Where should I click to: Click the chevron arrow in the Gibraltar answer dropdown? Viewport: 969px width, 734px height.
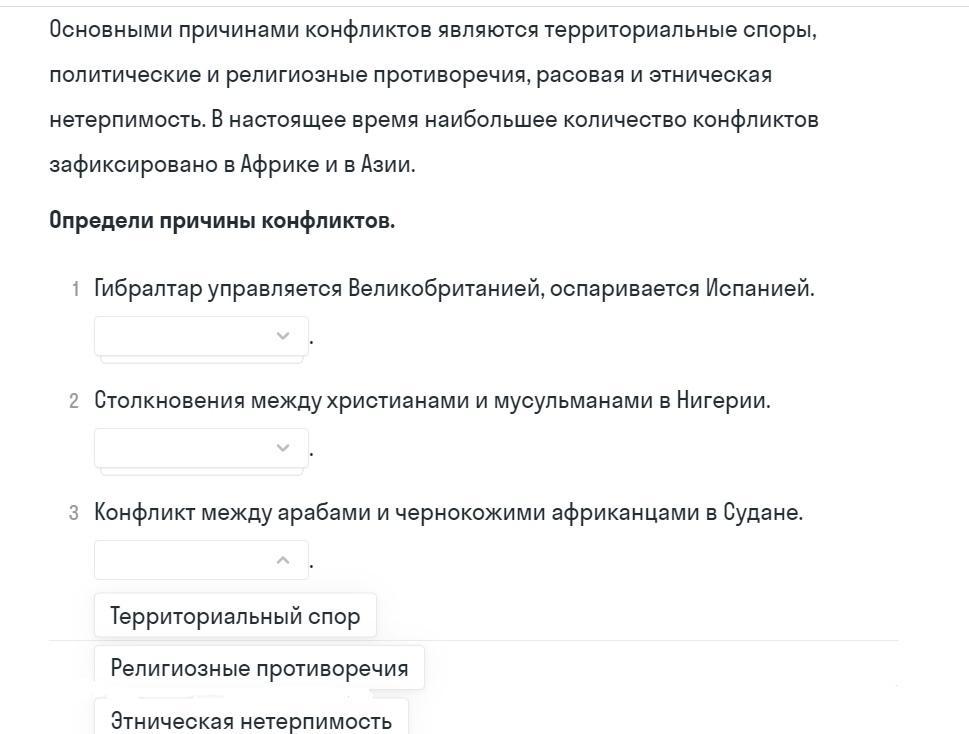(283, 336)
